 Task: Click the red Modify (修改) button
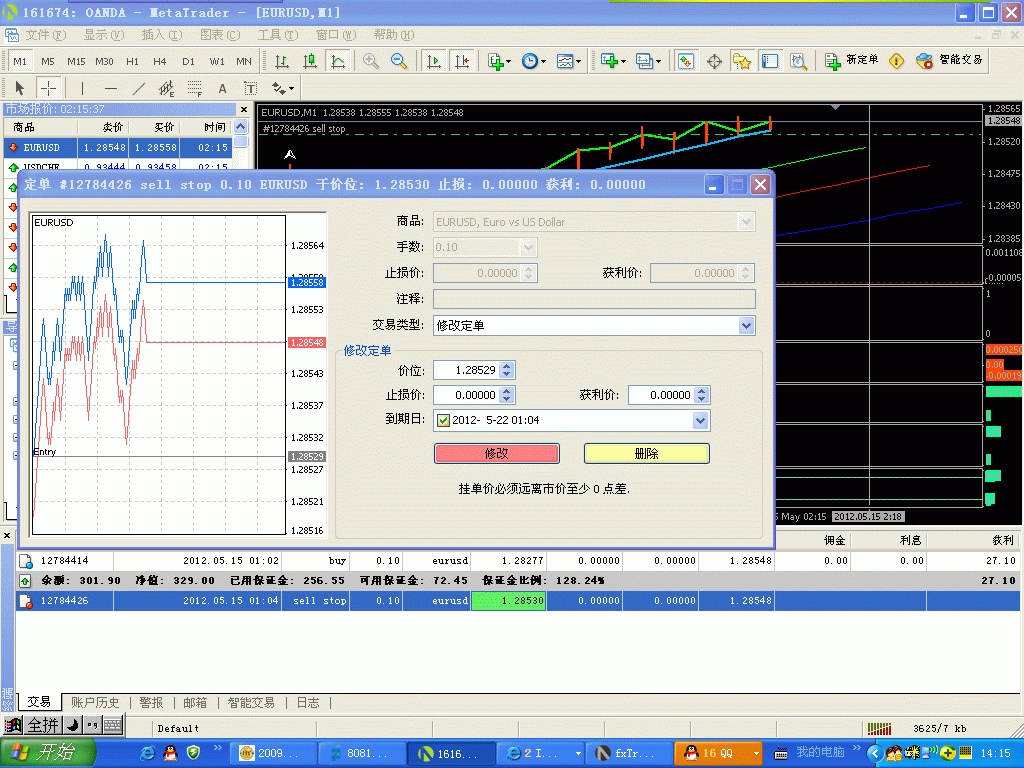tap(497, 453)
